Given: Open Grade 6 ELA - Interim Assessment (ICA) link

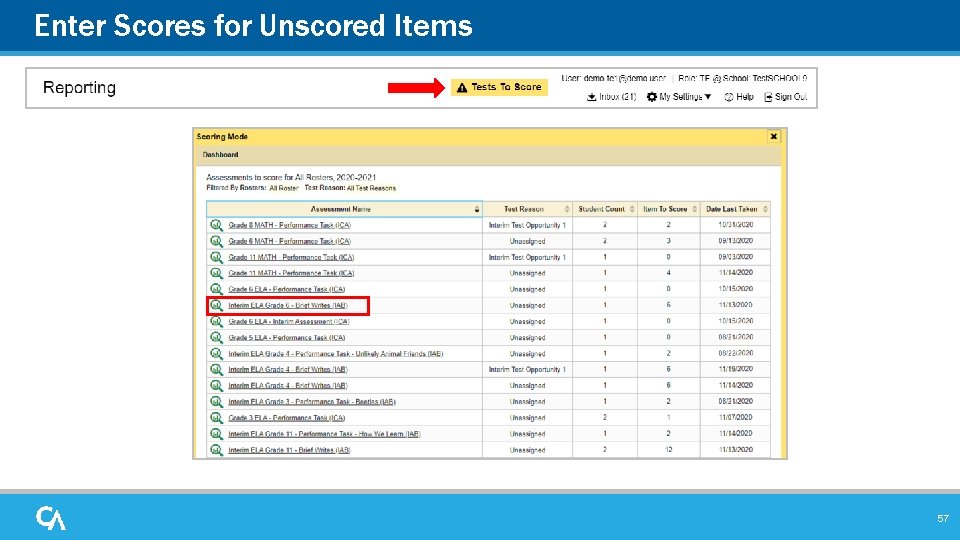Looking at the screenshot, I should pos(289,321).
